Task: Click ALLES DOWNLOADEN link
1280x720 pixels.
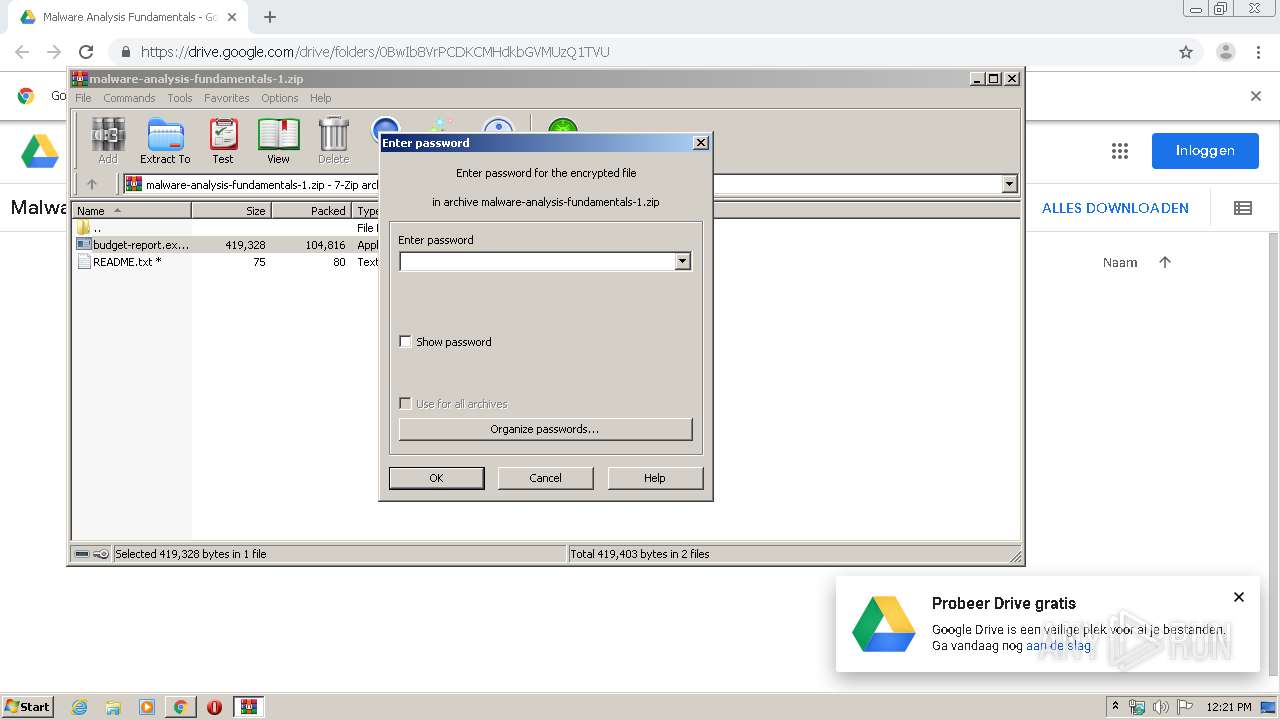Action: point(1115,208)
